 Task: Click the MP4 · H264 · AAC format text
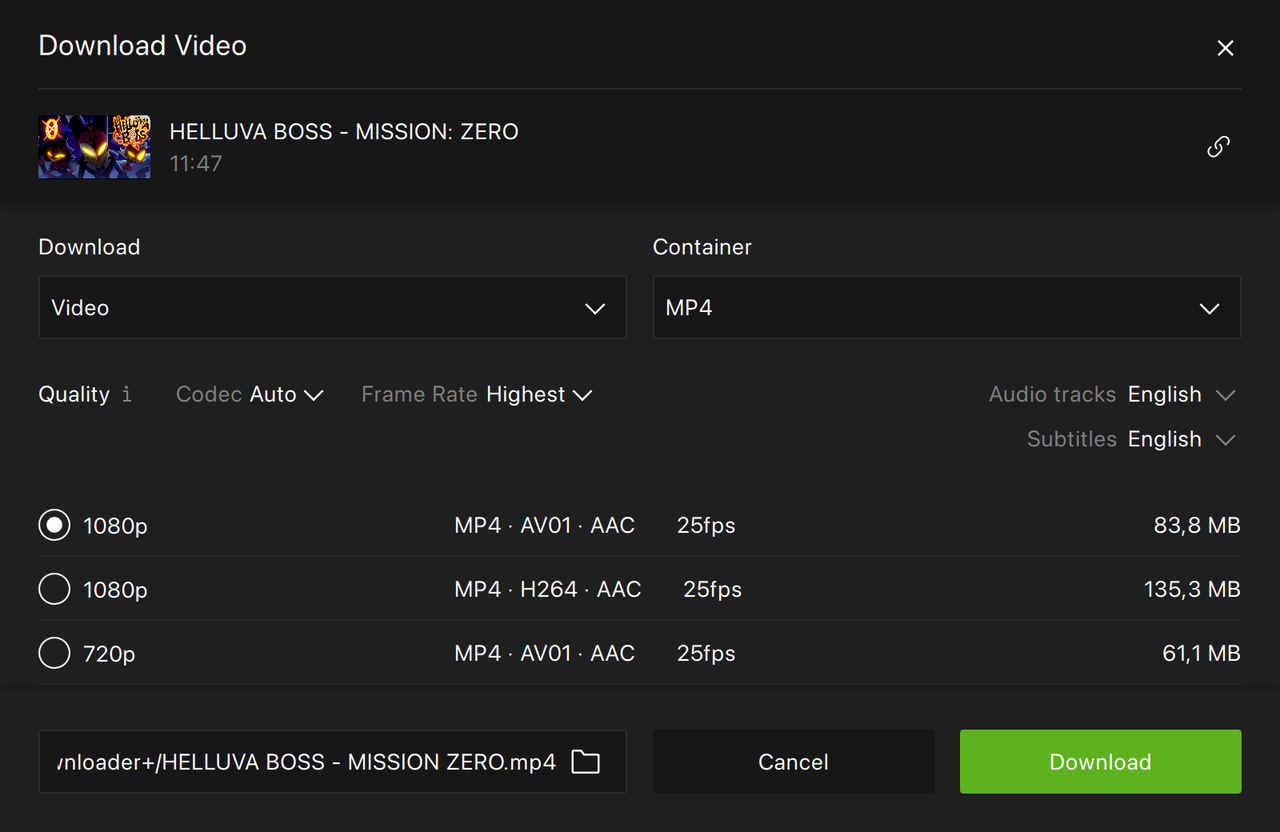tap(547, 590)
